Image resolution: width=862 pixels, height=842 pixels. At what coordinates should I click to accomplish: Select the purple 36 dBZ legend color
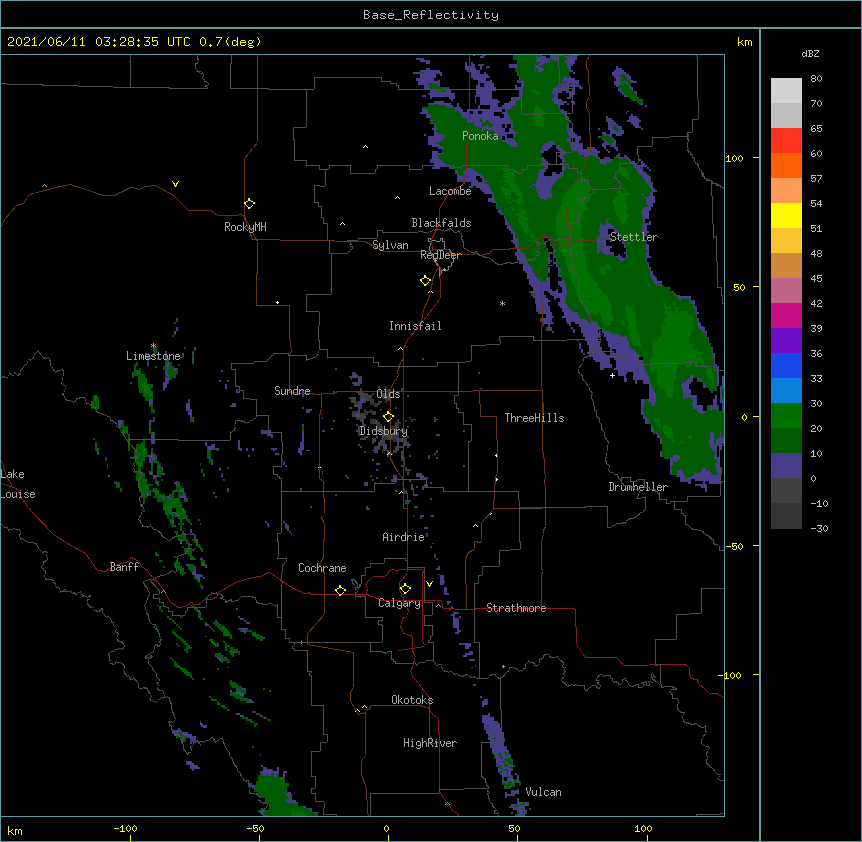(786, 341)
